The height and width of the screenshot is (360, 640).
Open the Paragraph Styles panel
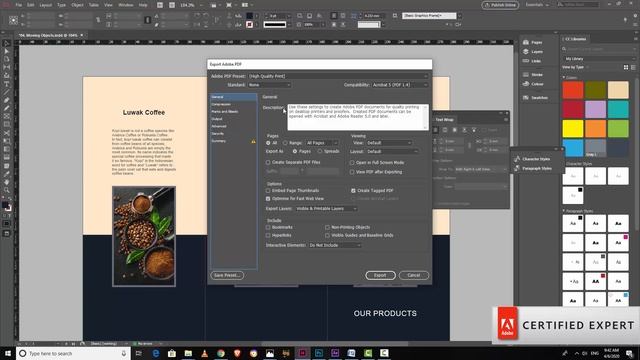click(533, 168)
